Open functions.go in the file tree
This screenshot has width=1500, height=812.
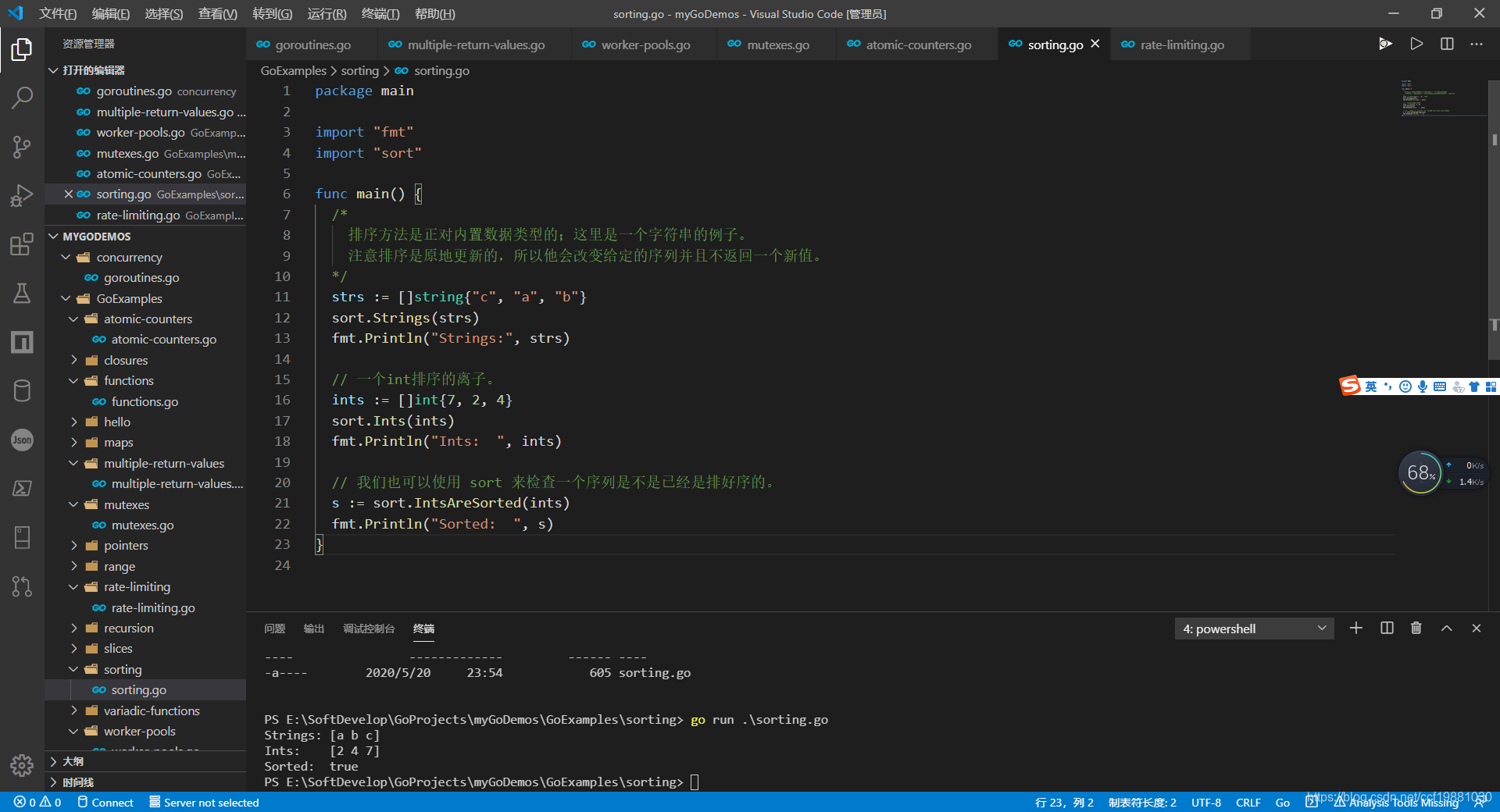(145, 401)
